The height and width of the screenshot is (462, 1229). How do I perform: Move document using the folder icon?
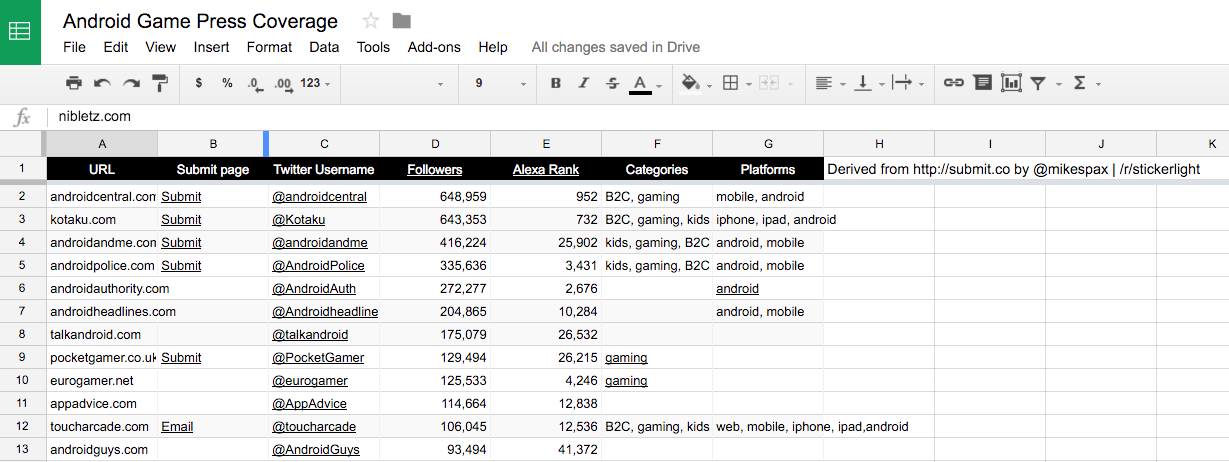tap(402, 21)
